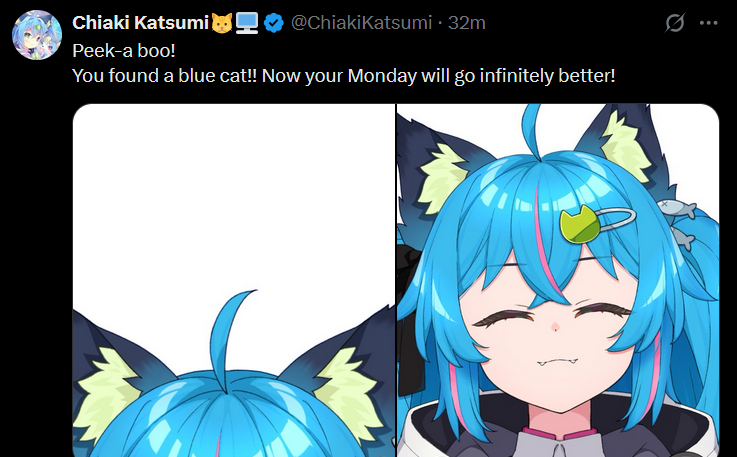Click the fanged smile in right image
Viewport: 737px width, 457px height.
(x=557, y=362)
